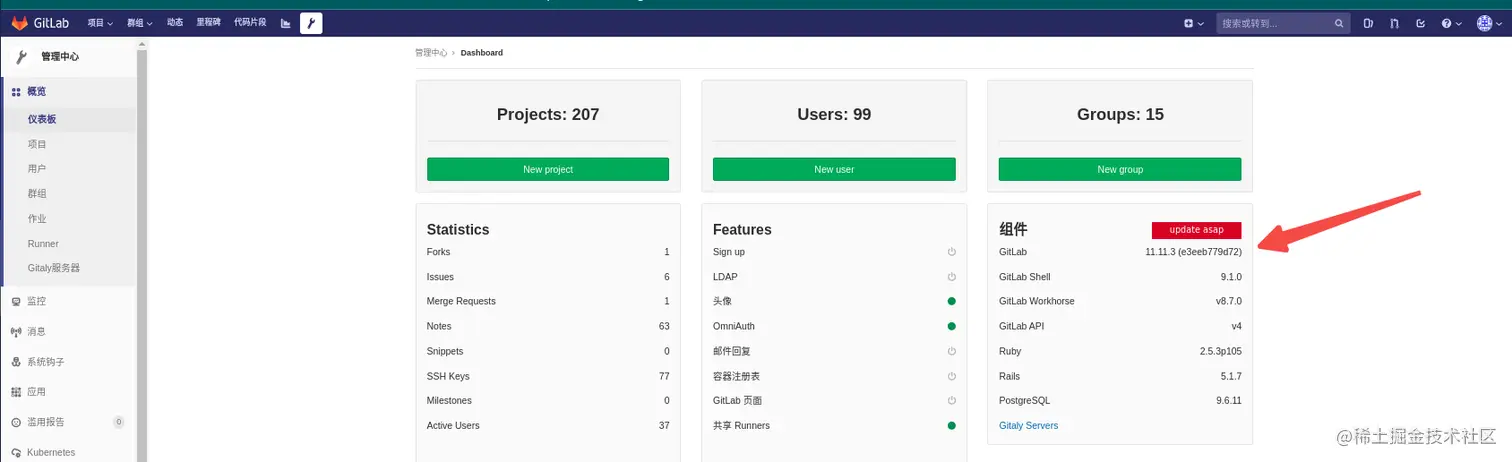Click the Sign up disabled power icon

pyautogui.click(x=951, y=252)
